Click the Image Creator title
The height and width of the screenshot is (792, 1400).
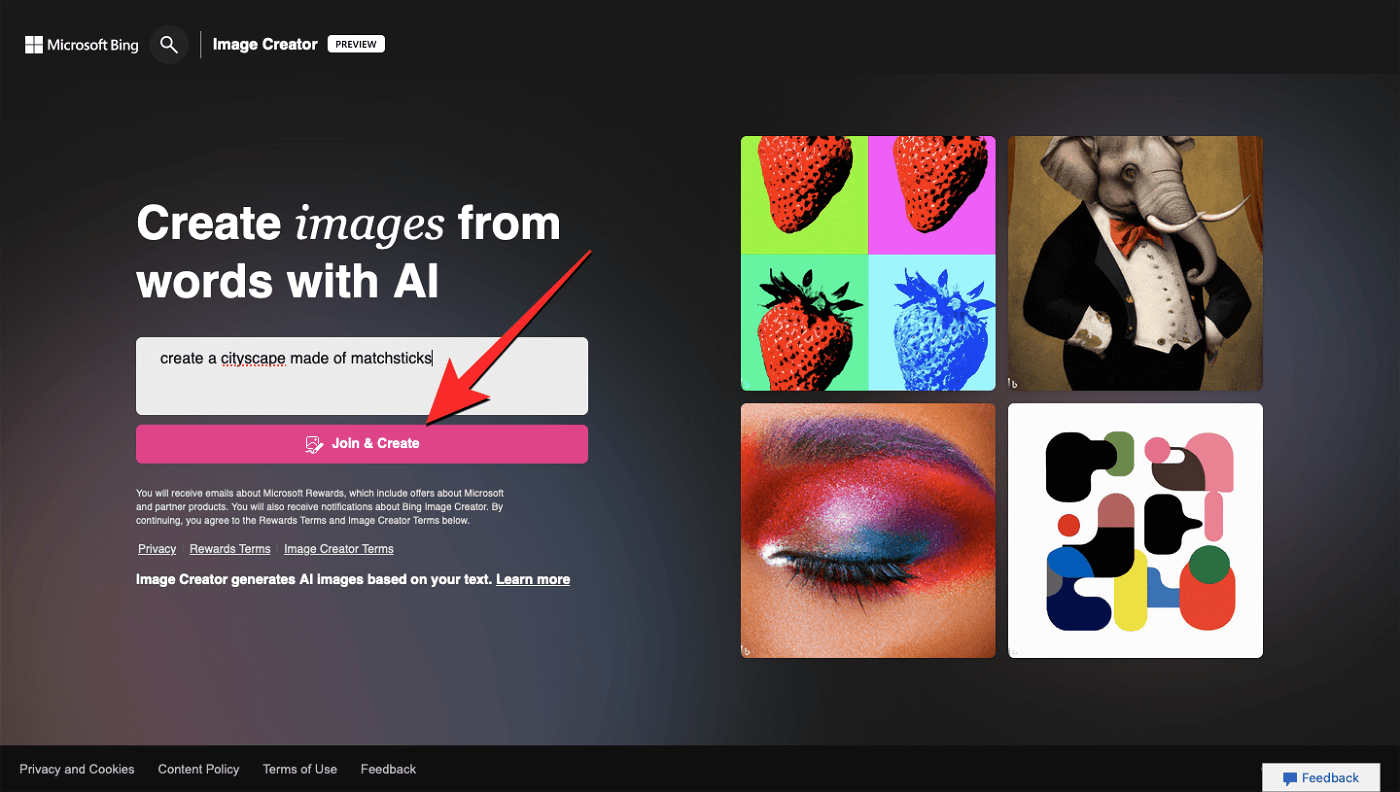265,44
